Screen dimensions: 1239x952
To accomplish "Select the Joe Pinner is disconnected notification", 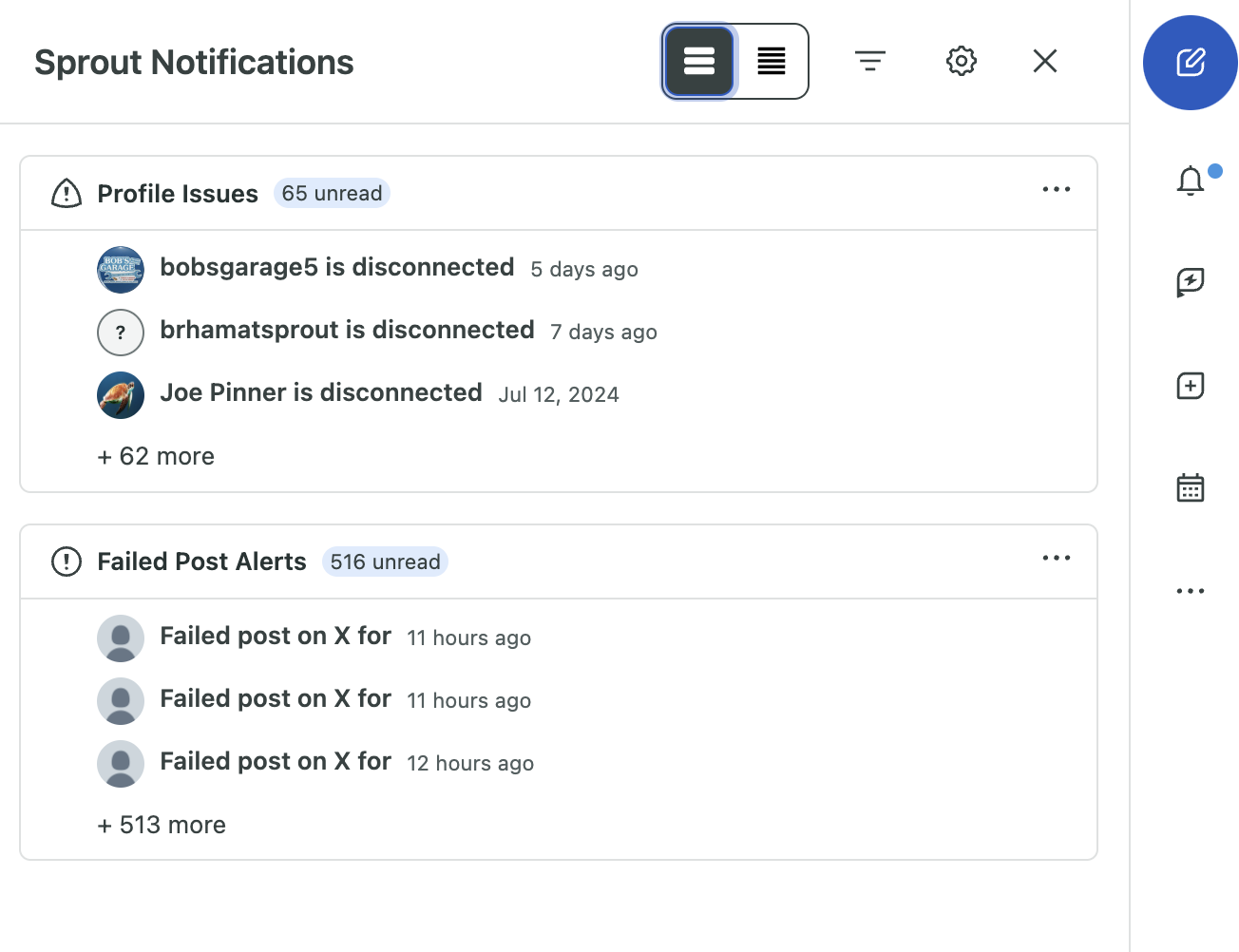I will tap(321, 393).
